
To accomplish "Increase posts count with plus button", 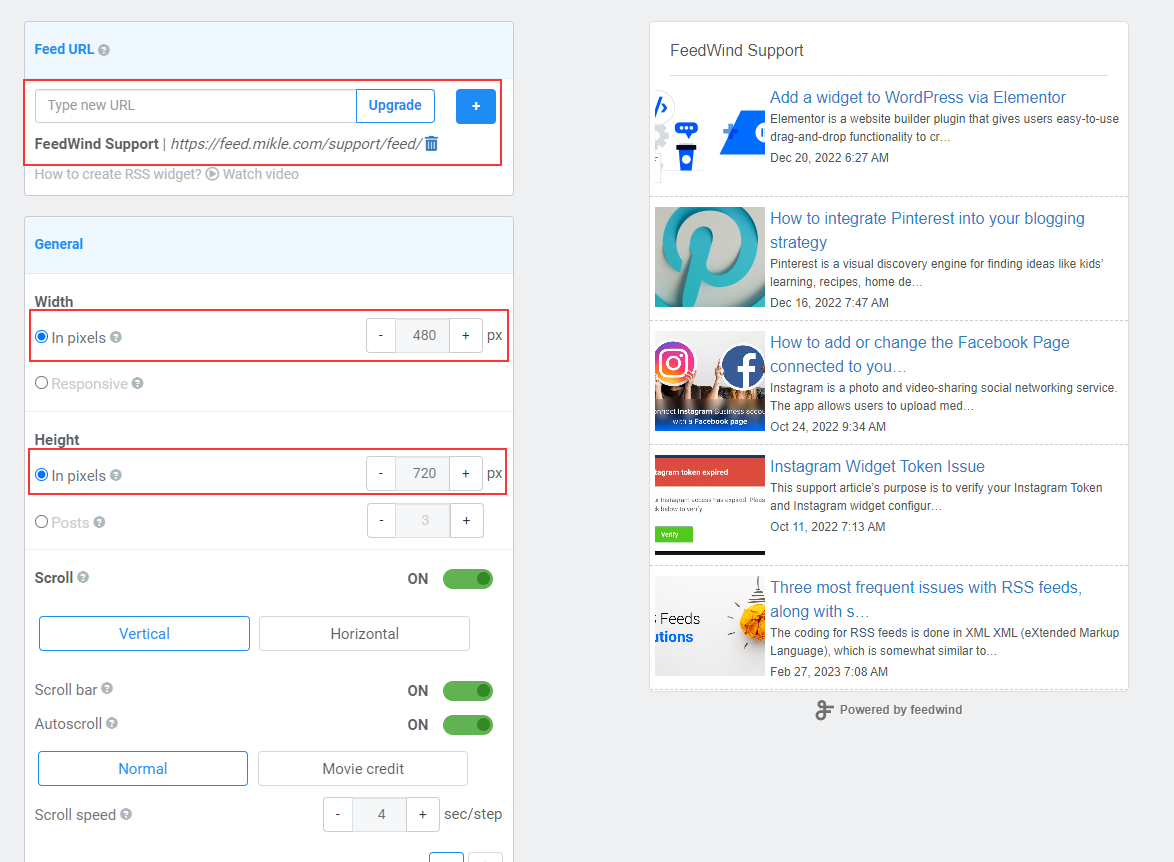I will tap(466, 520).
